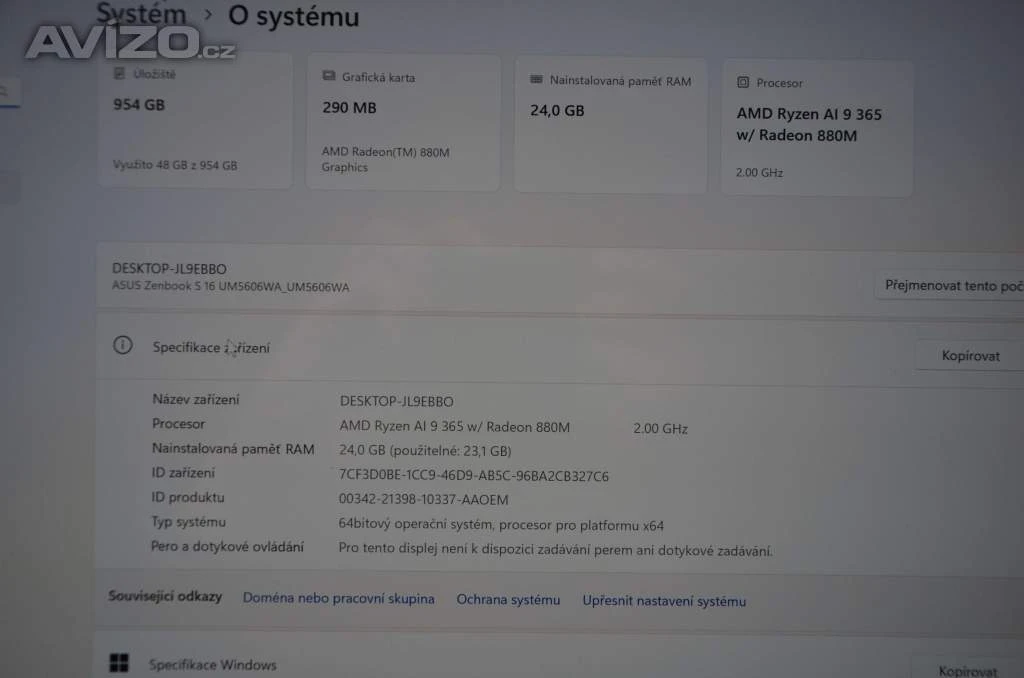1024x678 pixels.
Task: Click the breadcrumb chevron before O systému
Action: (x=208, y=15)
